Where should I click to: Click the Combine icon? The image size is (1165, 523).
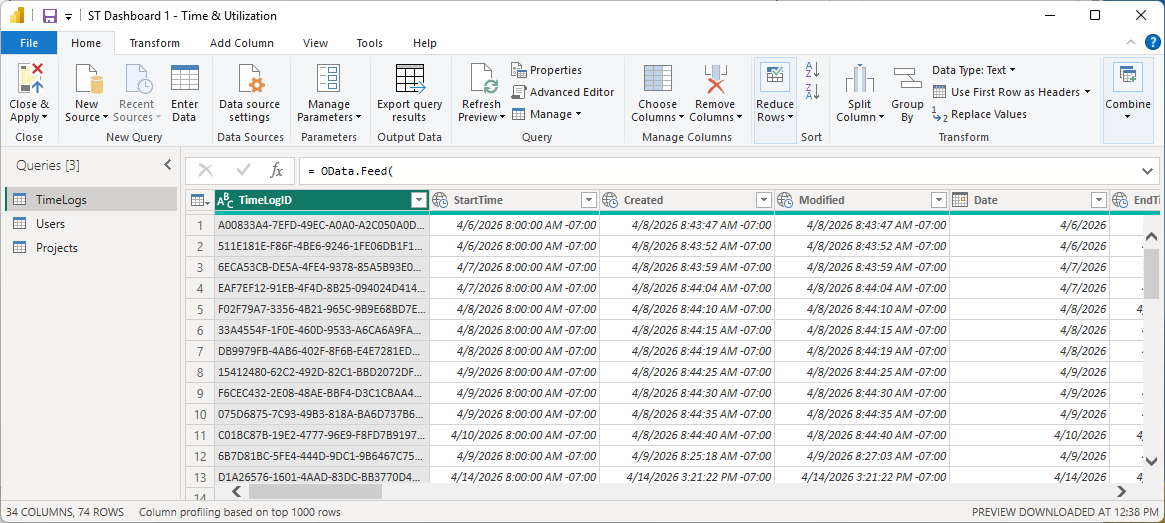(x=1127, y=77)
